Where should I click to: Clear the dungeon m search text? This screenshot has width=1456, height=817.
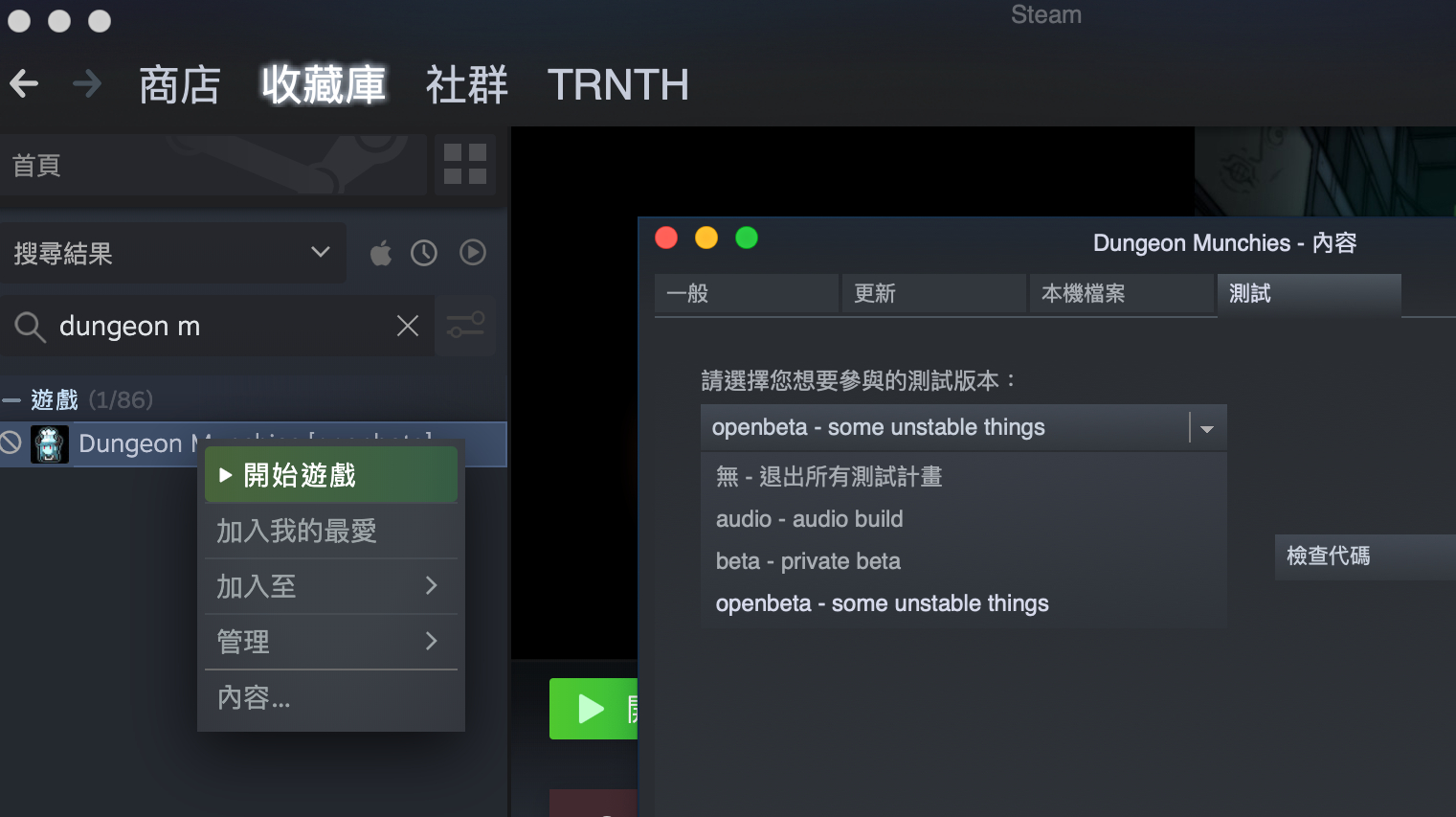[x=408, y=326]
